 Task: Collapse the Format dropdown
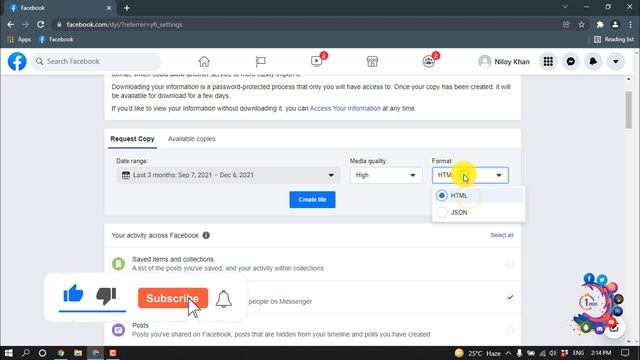[470, 175]
